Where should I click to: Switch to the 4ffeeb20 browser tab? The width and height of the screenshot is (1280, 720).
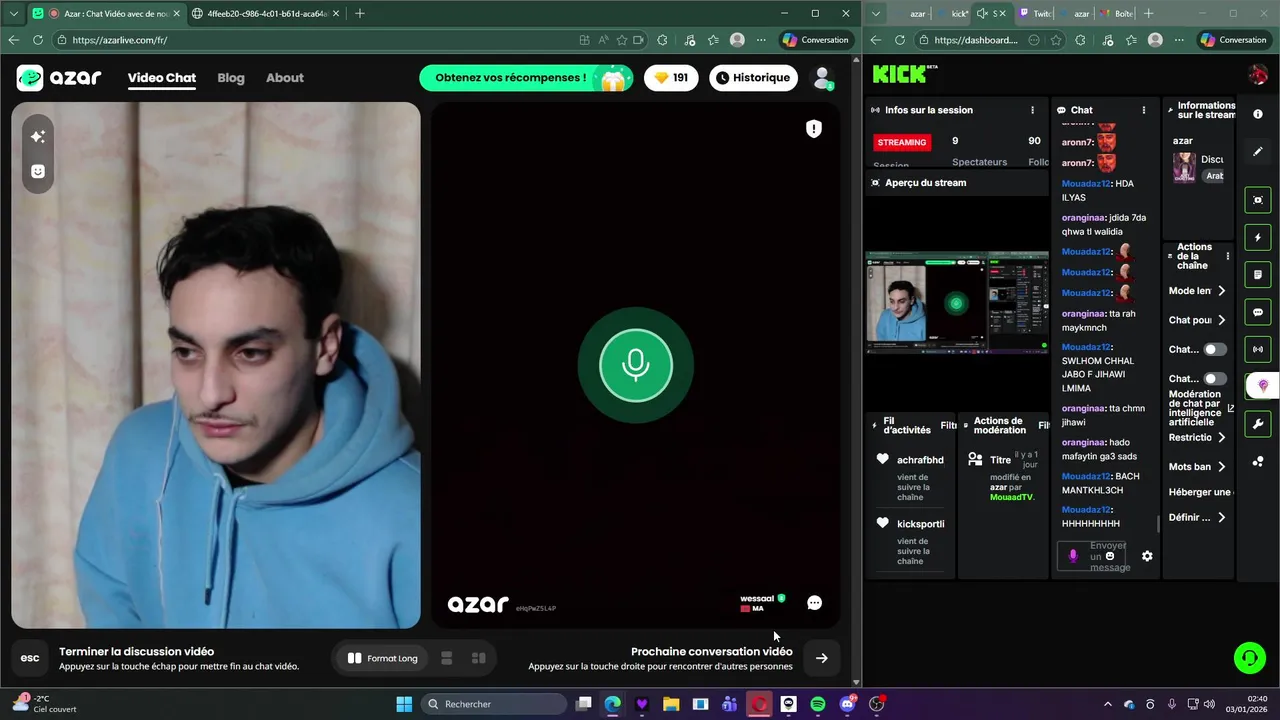(264, 13)
